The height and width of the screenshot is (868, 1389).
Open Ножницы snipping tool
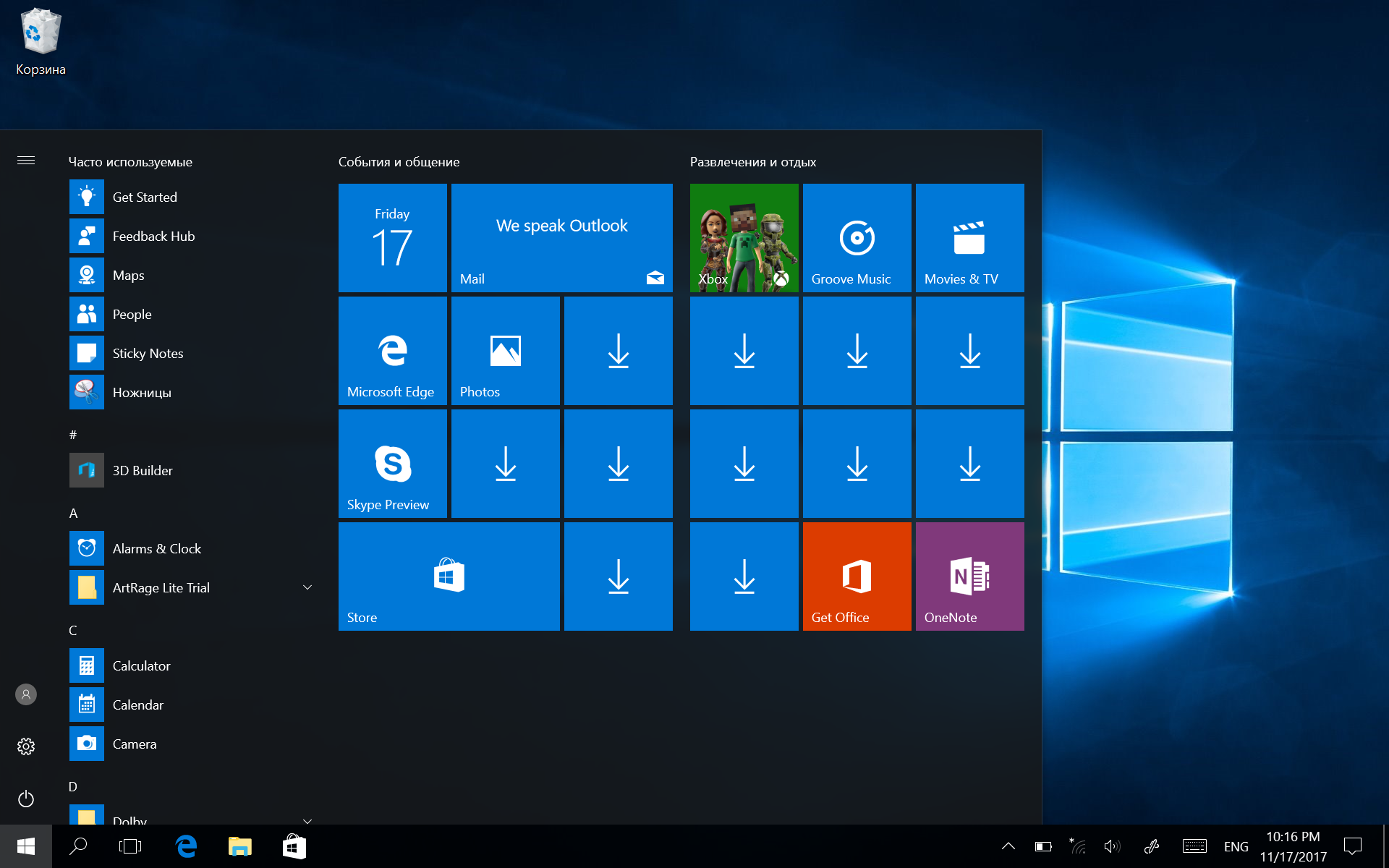point(192,392)
